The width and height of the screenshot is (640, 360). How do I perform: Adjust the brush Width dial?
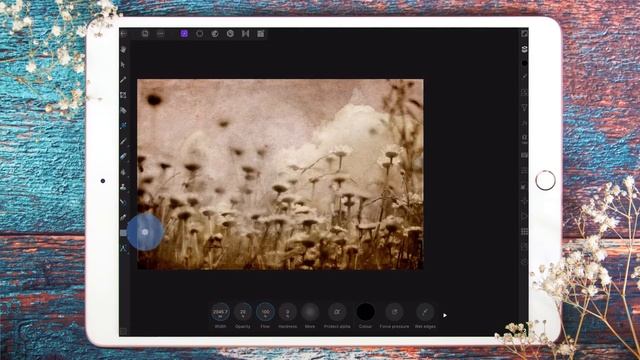(220, 312)
